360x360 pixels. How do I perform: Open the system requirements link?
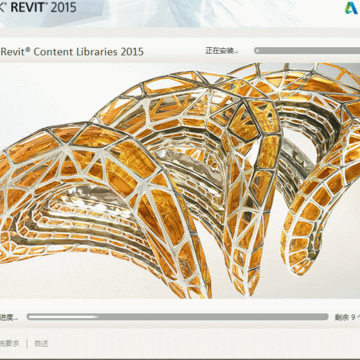pos(10,344)
